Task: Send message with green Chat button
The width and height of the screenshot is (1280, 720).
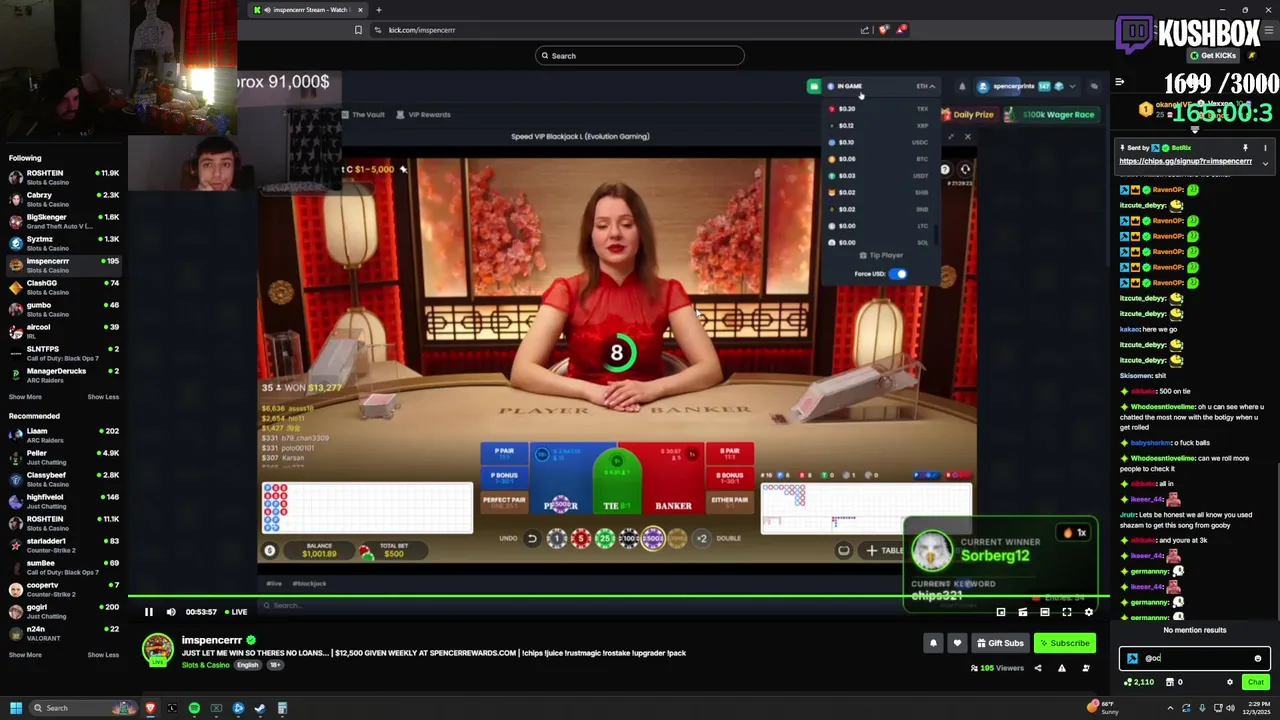Action: [1256, 682]
